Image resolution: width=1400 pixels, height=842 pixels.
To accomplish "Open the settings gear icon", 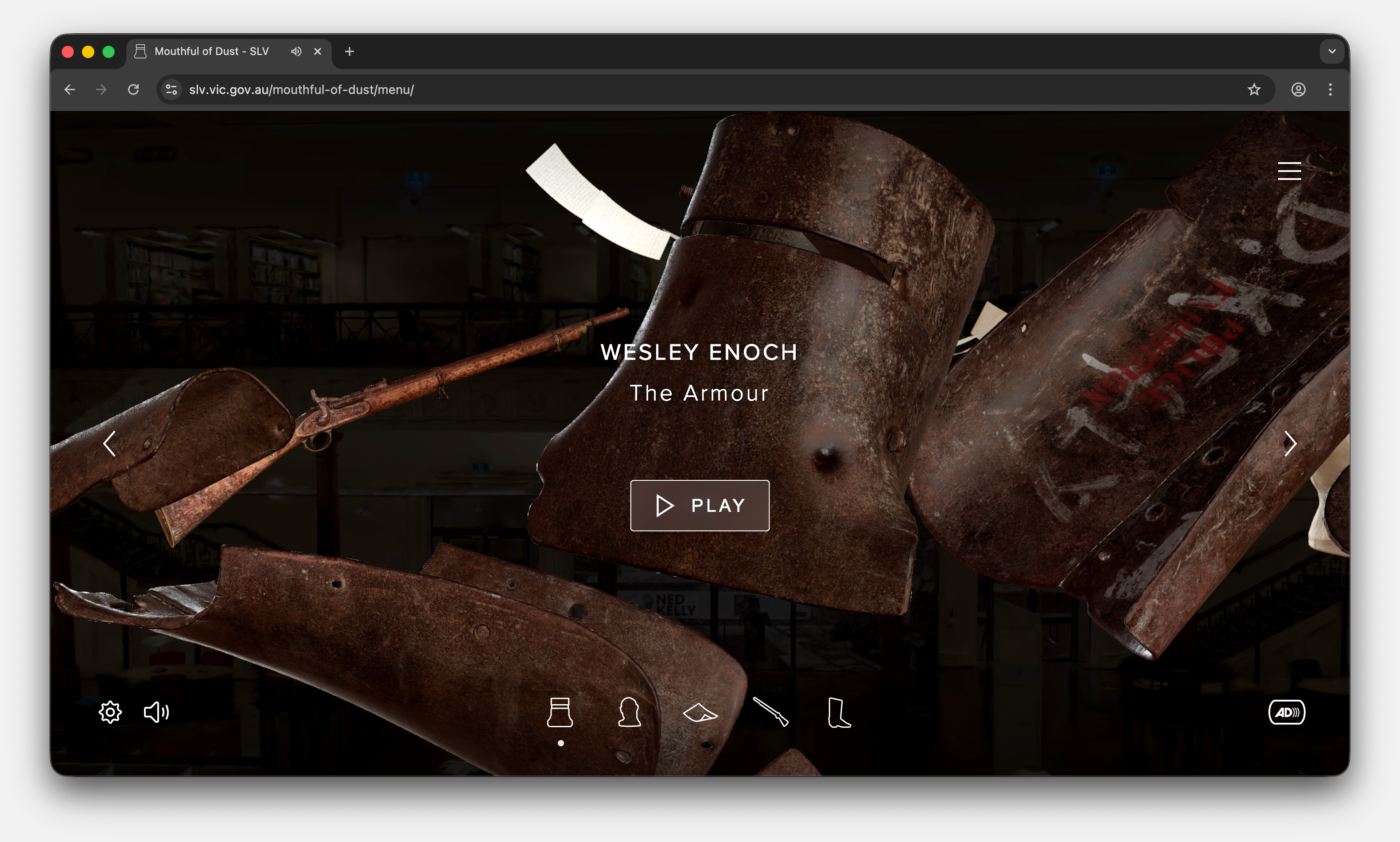I will coord(110,712).
